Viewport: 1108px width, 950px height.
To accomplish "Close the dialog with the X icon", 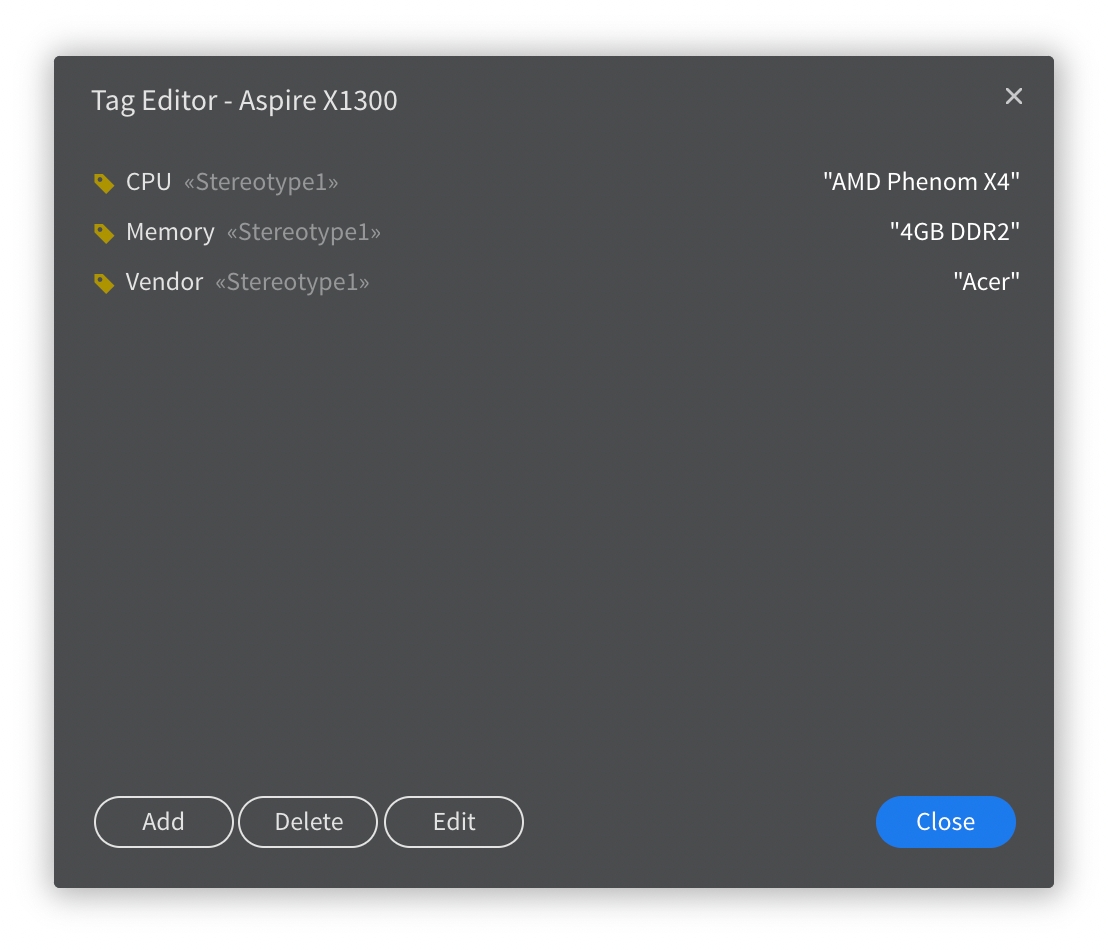I will pos(1014,96).
